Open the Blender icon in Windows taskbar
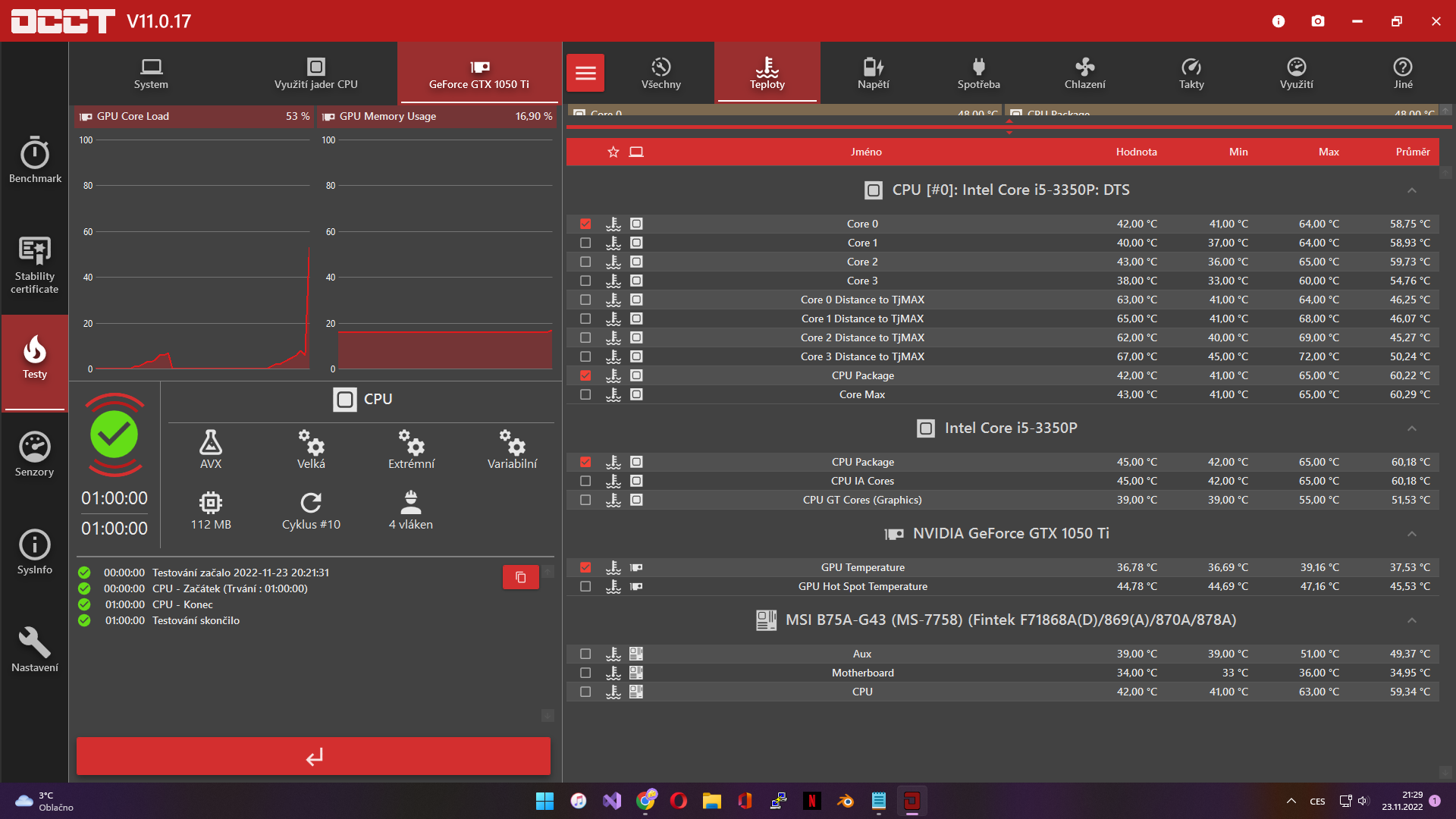The height and width of the screenshot is (819, 1456). click(x=845, y=801)
